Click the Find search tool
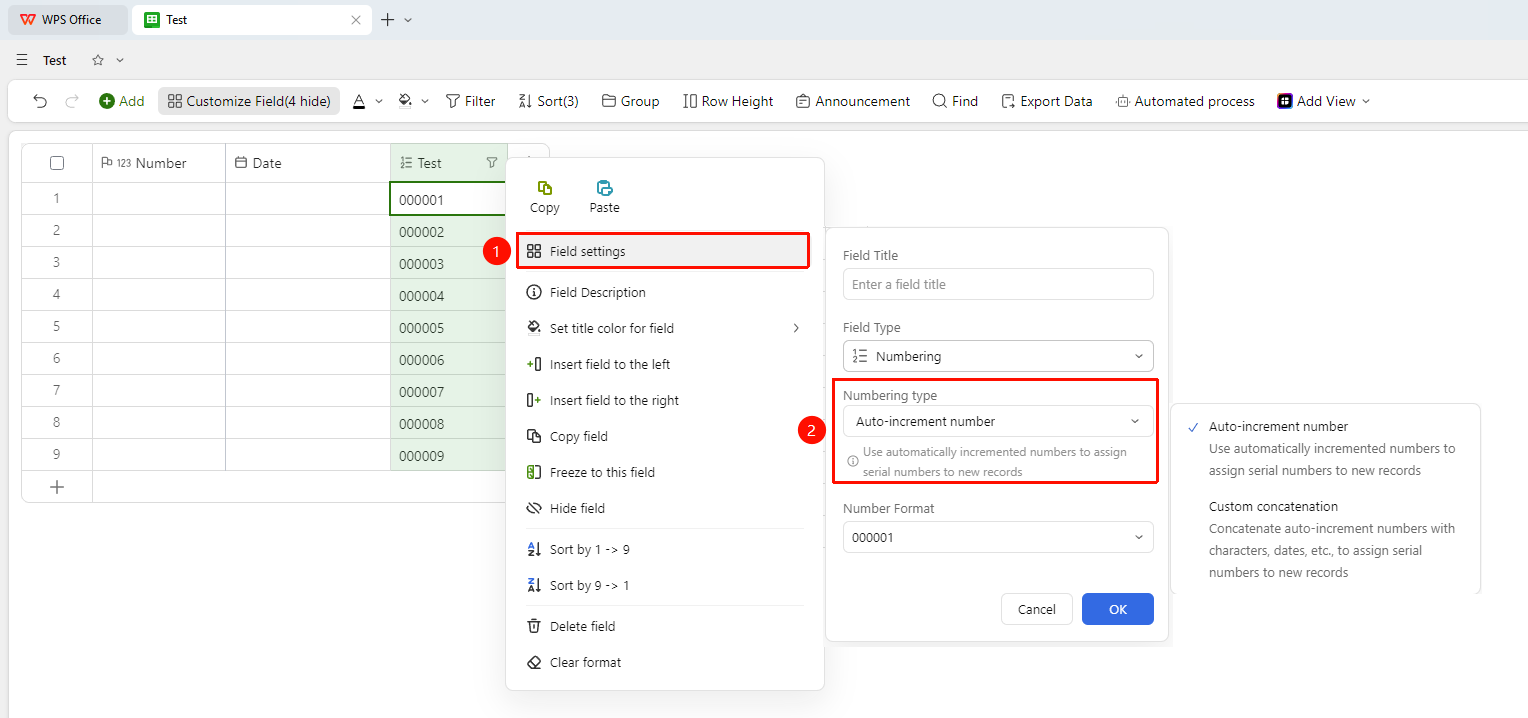The height and width of the screenshot is (718, 1528). [955, 101]
